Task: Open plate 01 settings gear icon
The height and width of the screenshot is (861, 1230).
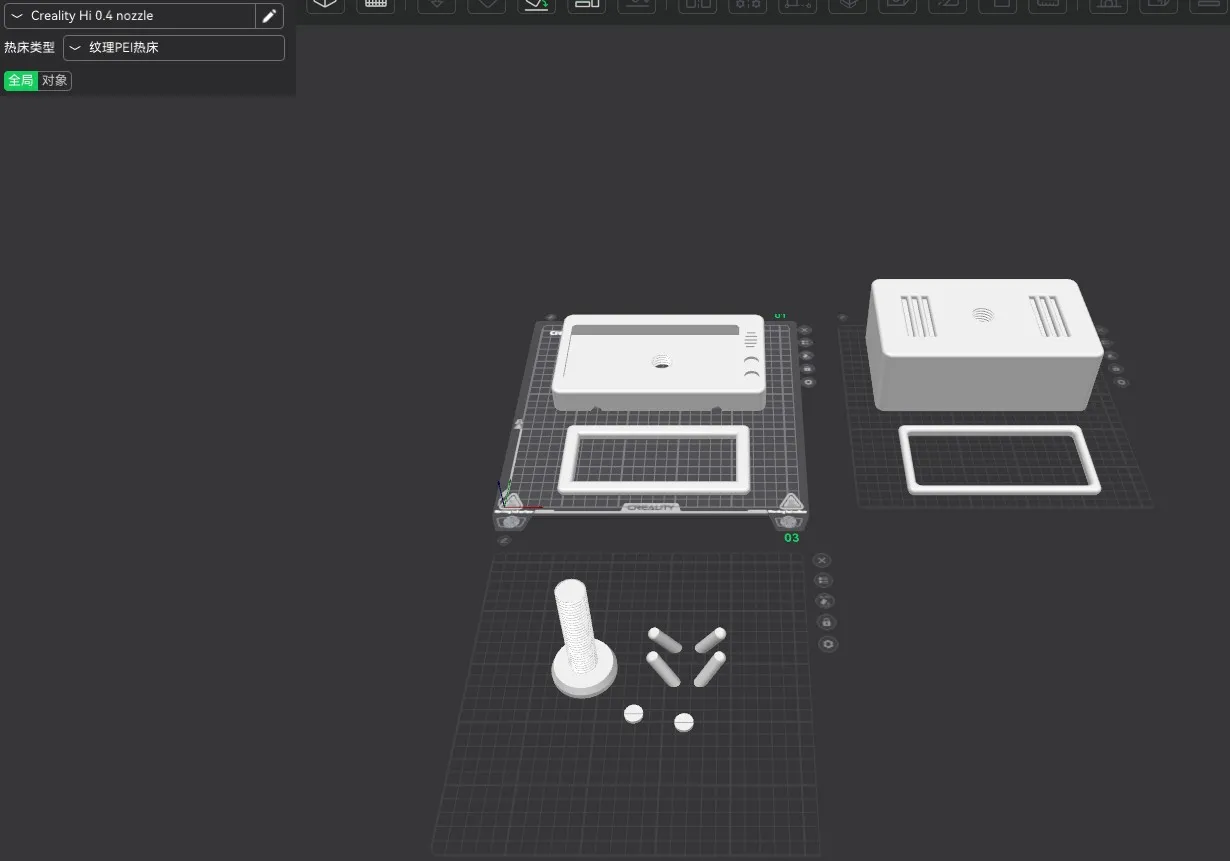Action: coord(809,382)
